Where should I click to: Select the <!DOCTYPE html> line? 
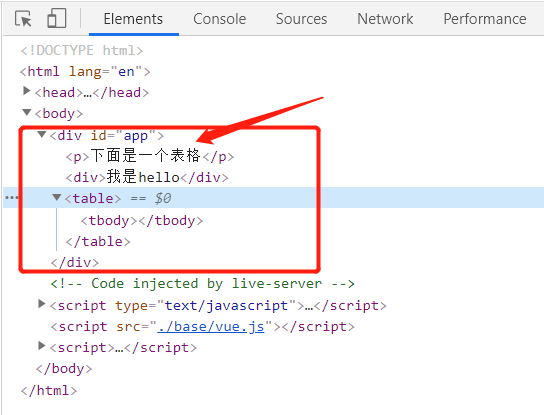click(x=82, y=51)
